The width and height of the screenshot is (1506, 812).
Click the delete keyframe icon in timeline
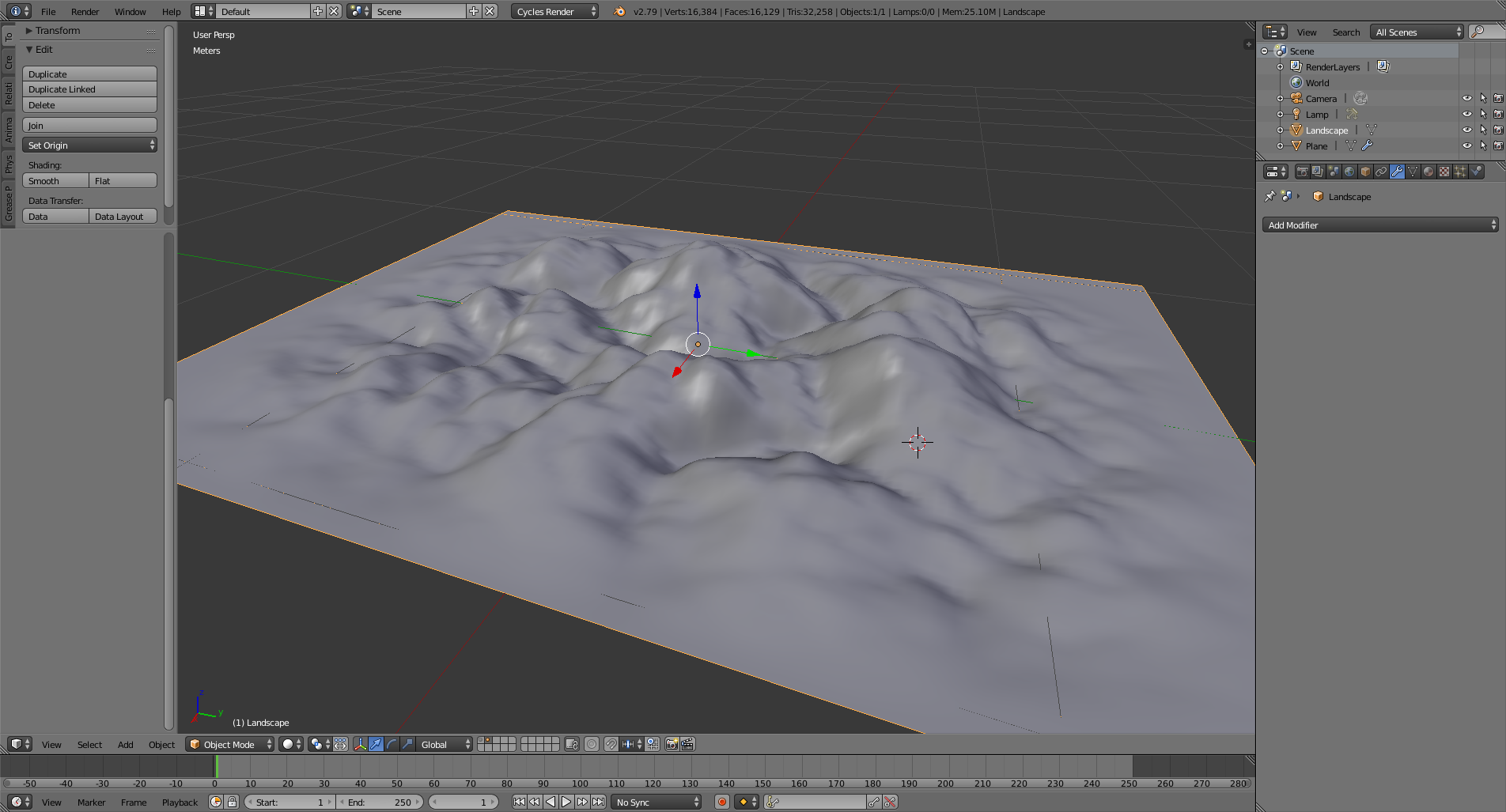(x=890, y=802)
